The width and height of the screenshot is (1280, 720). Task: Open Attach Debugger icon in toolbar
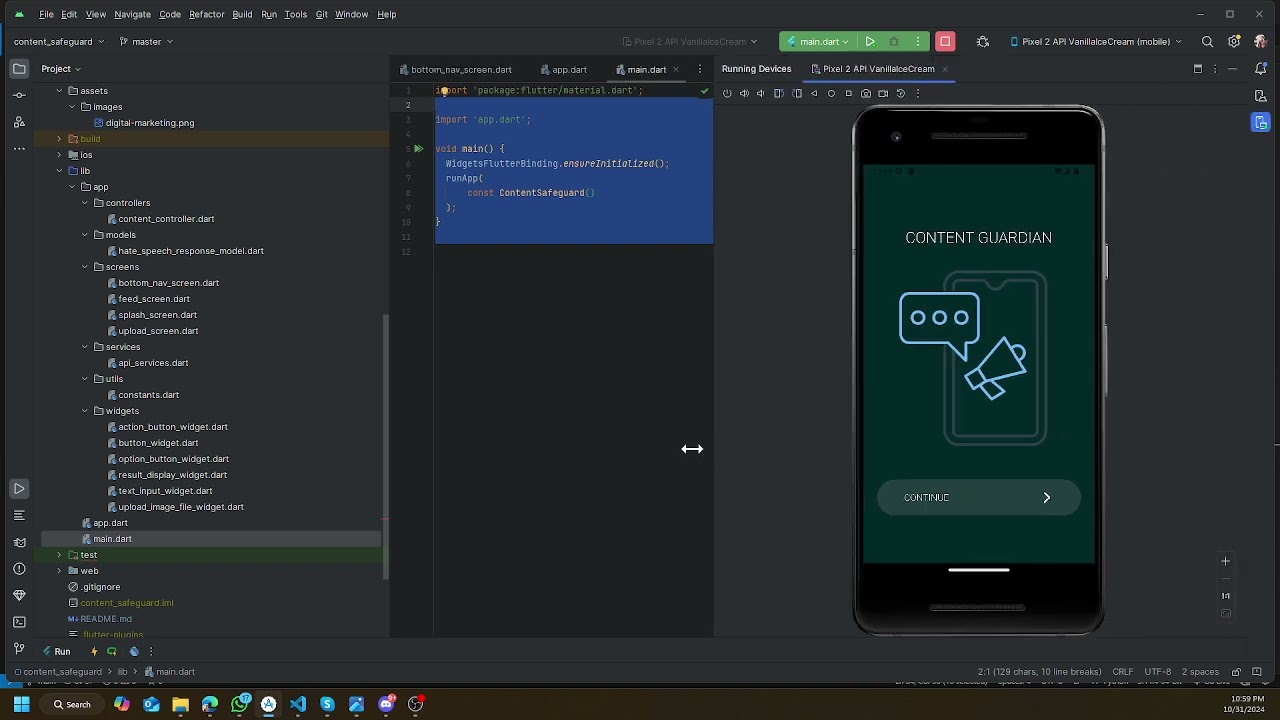point(983,42)
